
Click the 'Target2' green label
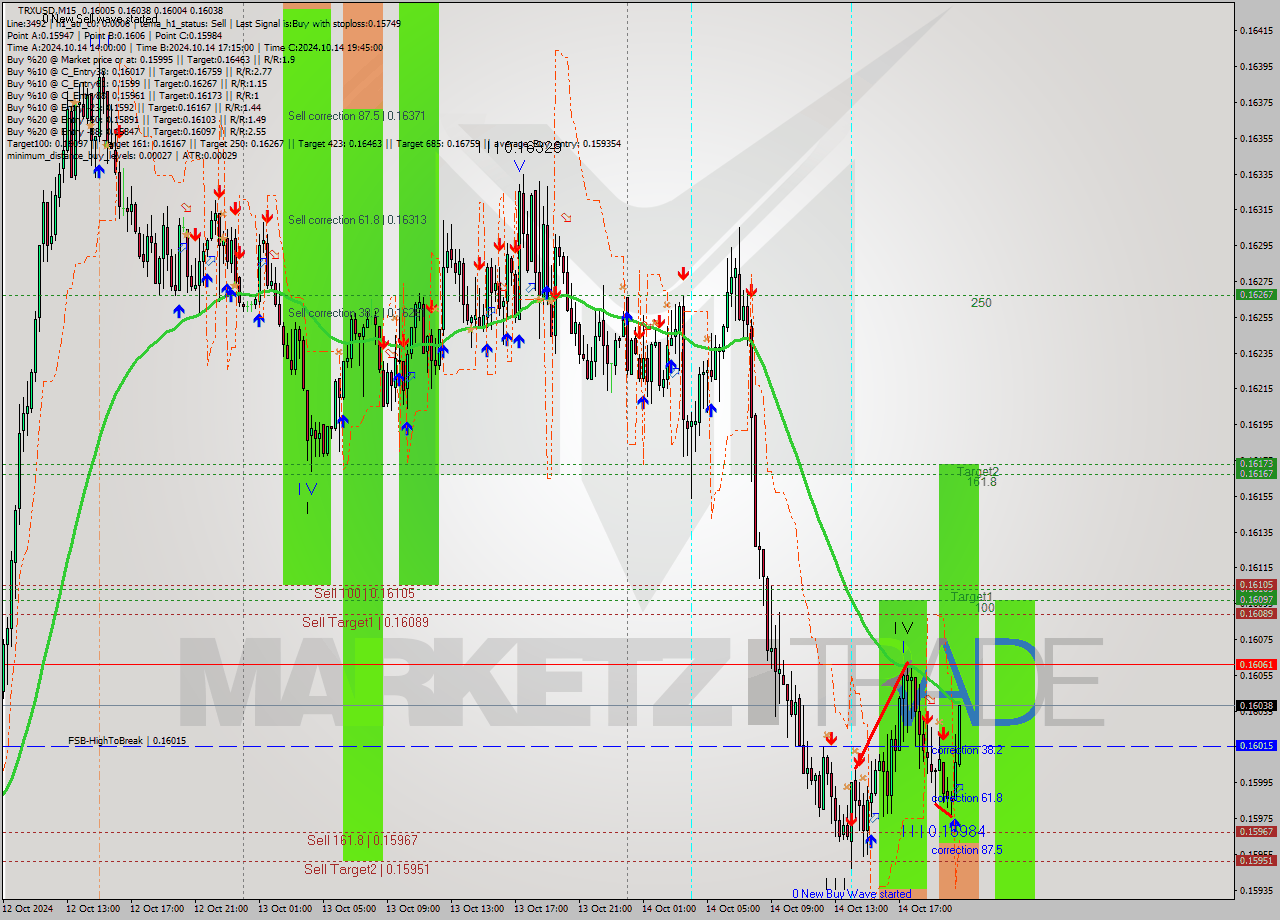pos(977,471)
